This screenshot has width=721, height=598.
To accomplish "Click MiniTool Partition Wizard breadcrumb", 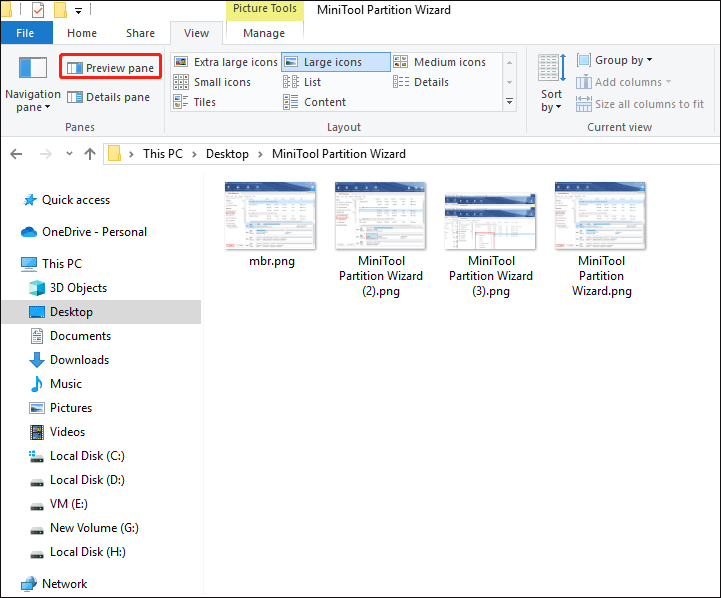I will [x=339, y=154].
